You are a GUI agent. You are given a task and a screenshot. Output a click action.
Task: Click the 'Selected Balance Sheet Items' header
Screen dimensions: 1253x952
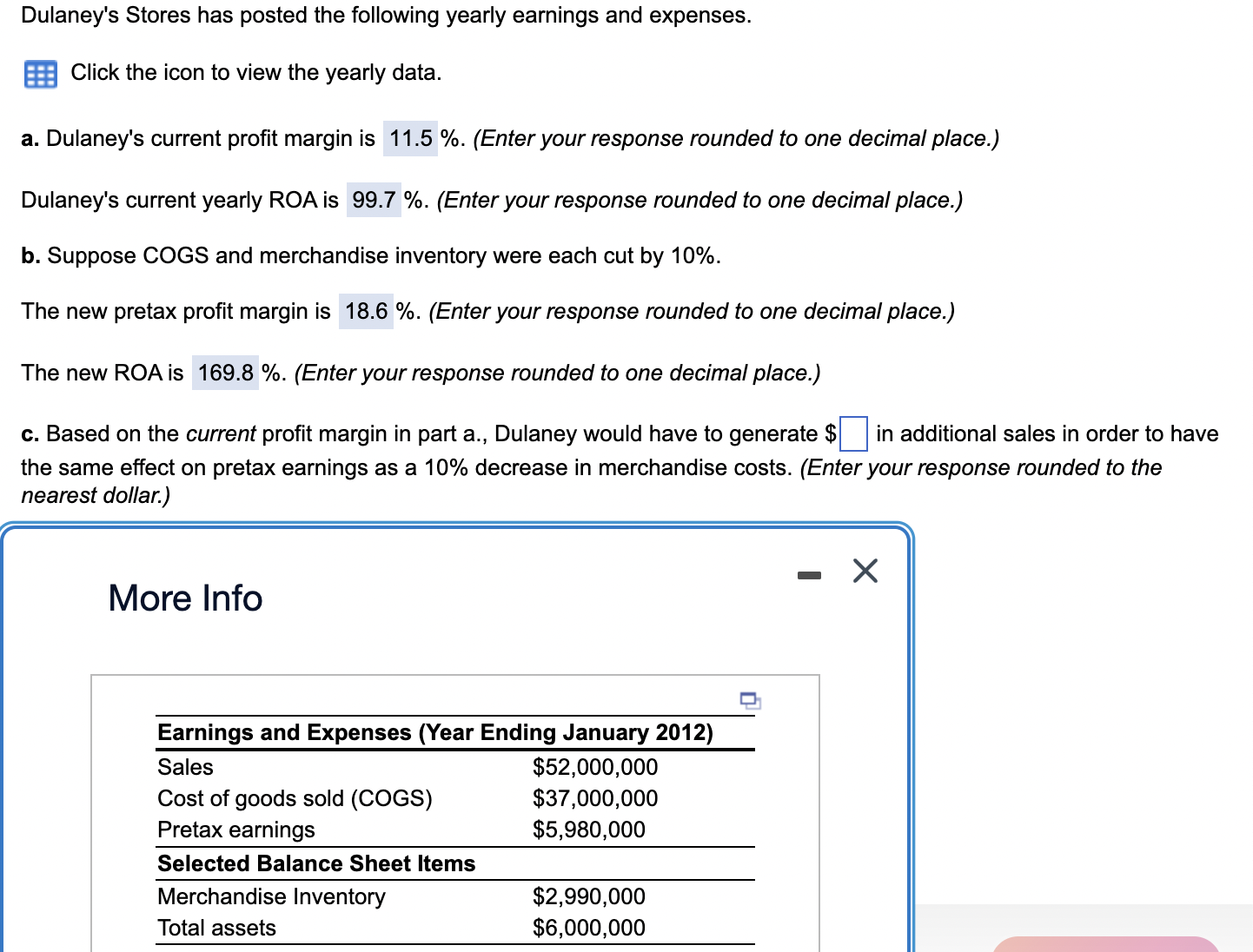316,863
